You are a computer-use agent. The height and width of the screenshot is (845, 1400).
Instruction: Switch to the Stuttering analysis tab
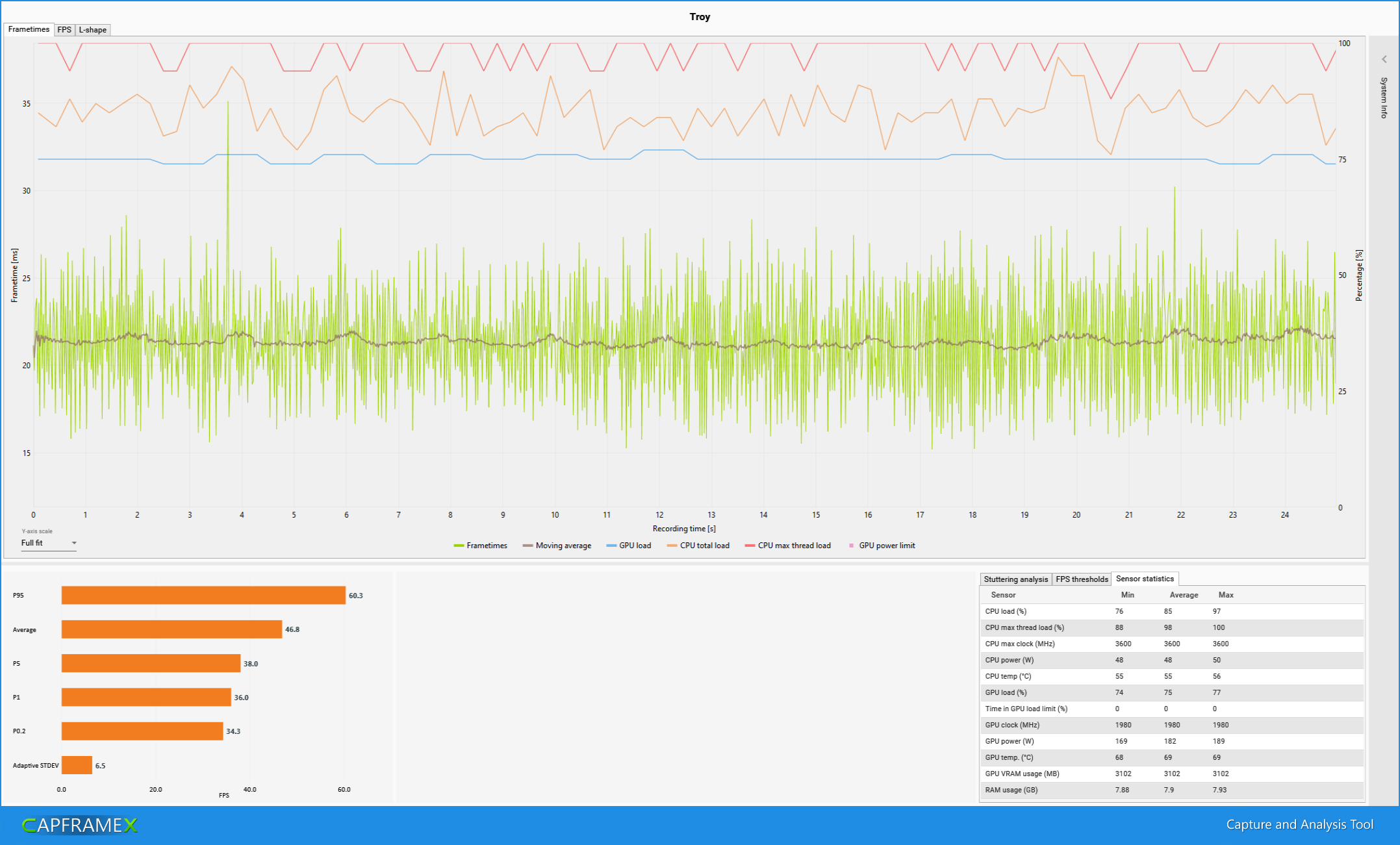[x=1015, y=579]
